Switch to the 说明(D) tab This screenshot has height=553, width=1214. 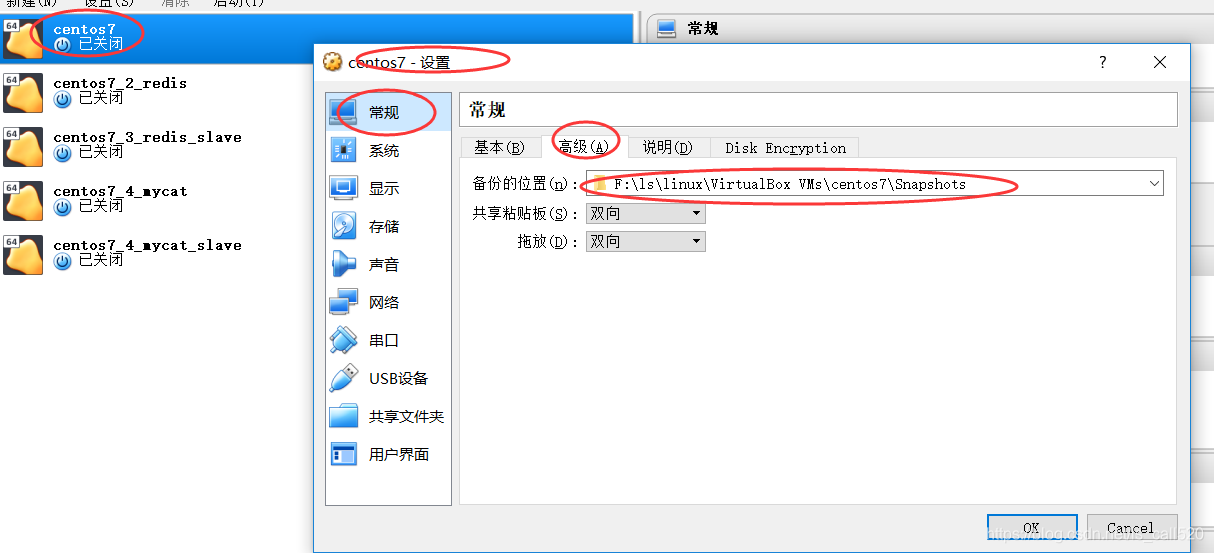click(667, 148)
